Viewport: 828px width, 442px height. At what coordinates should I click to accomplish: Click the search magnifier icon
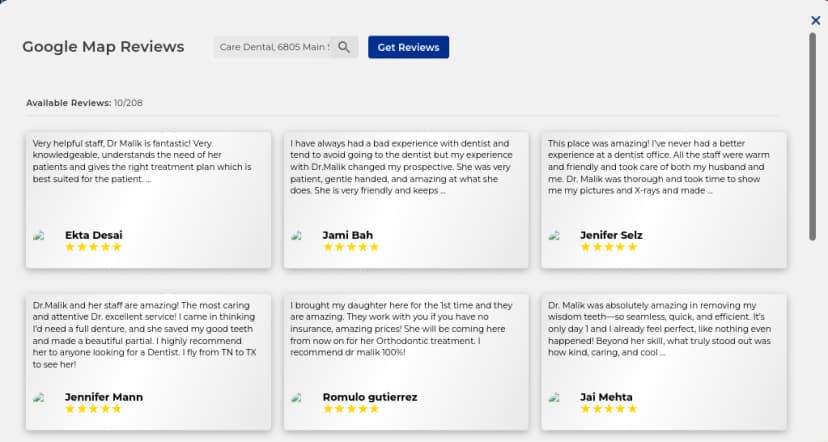[x=344, y=47]
